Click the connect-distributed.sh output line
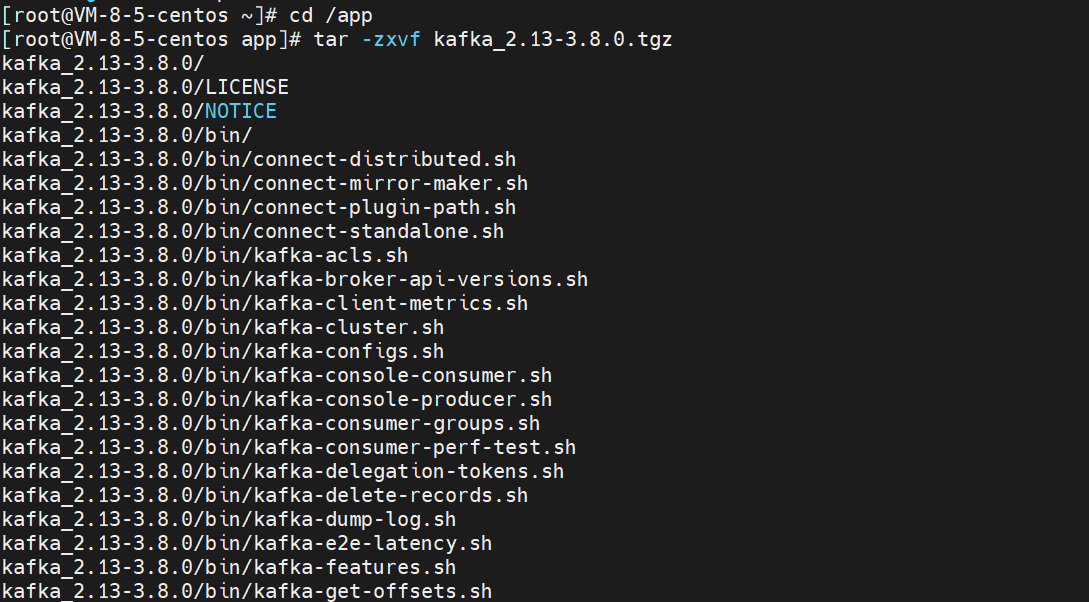 click(259, 159)
